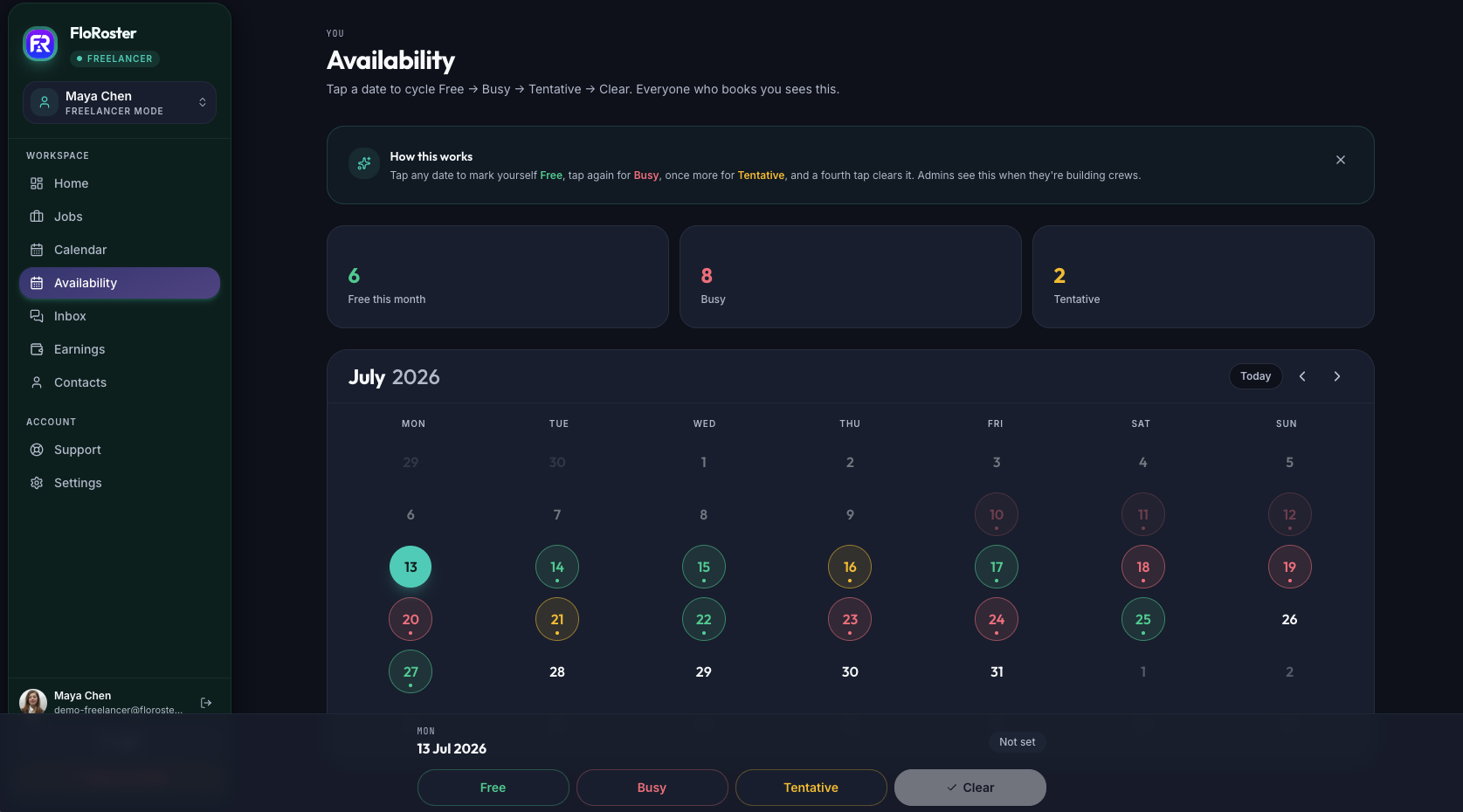Toggle the free date July 17
Image resolution: width=1463 pixels, height=812 pixels.
(997, 567)
